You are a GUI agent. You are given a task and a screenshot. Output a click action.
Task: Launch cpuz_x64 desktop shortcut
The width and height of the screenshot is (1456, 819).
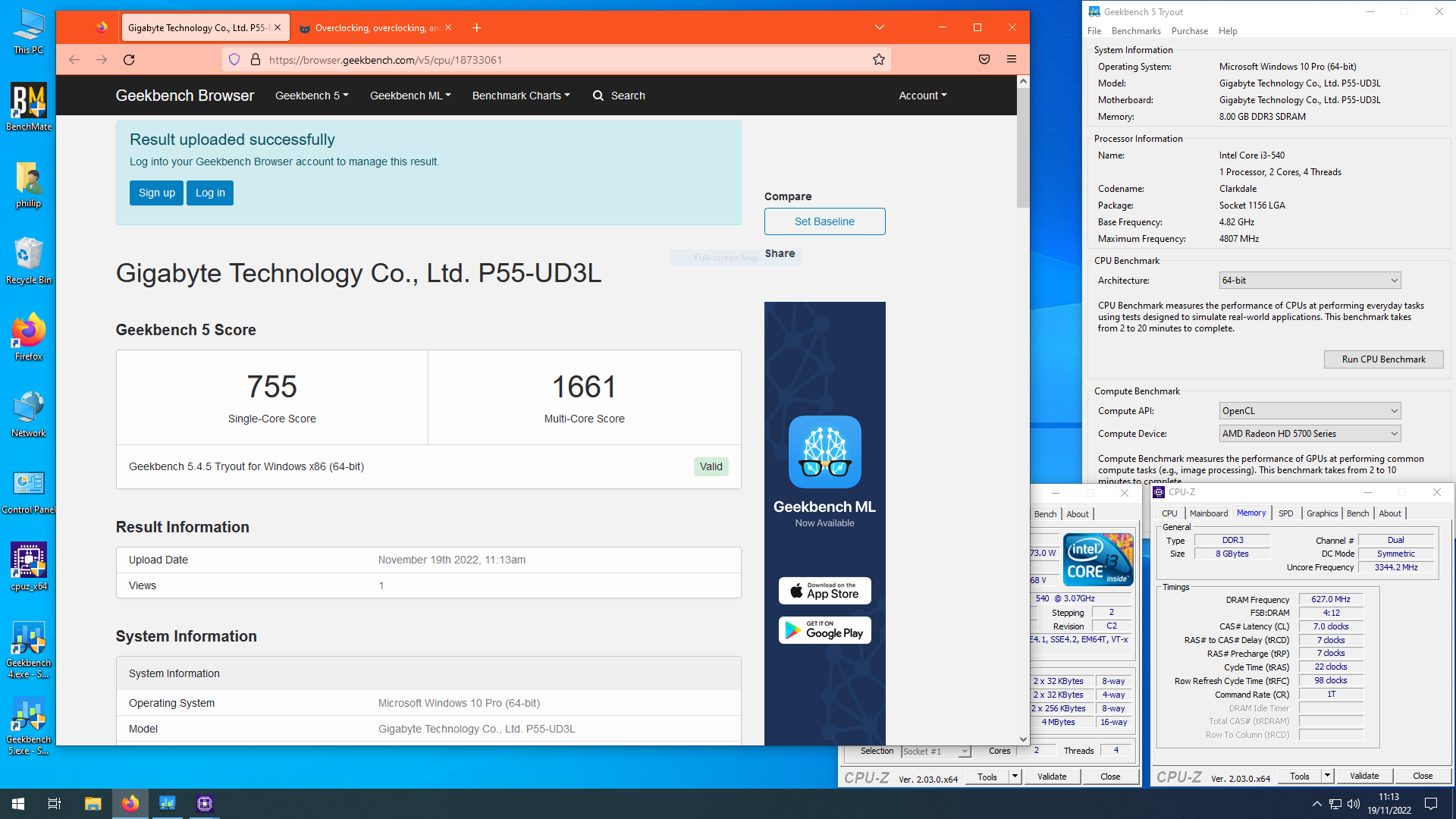click(28, 567)
